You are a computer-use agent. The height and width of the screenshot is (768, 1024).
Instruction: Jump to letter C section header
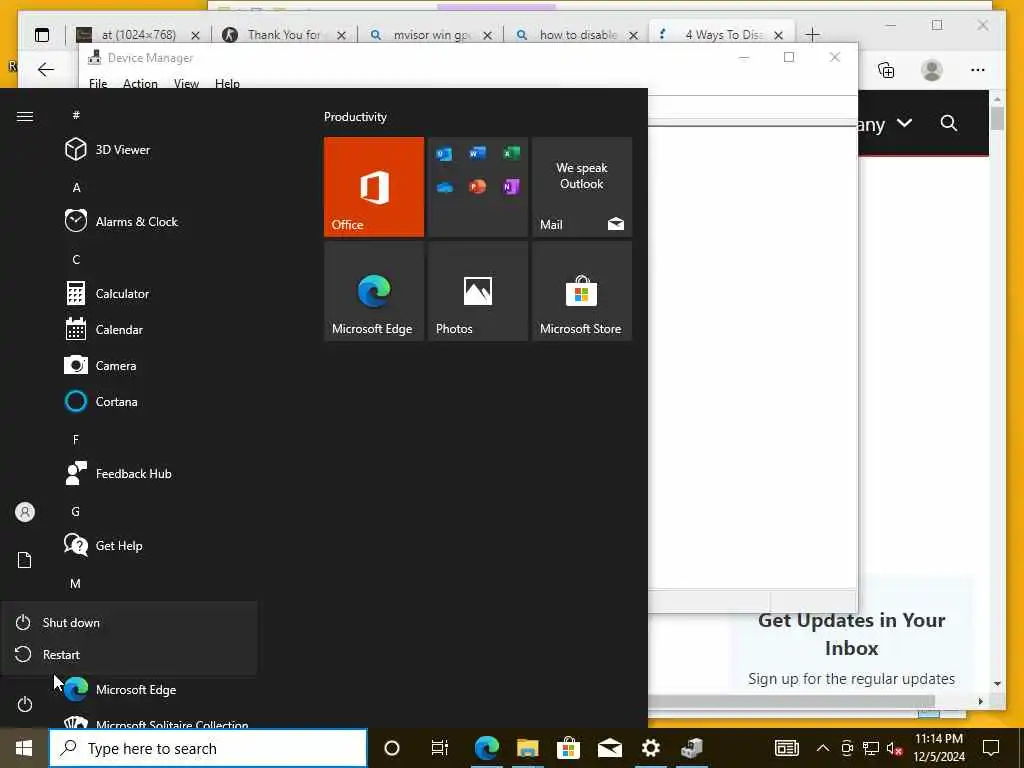pos(76,259)
